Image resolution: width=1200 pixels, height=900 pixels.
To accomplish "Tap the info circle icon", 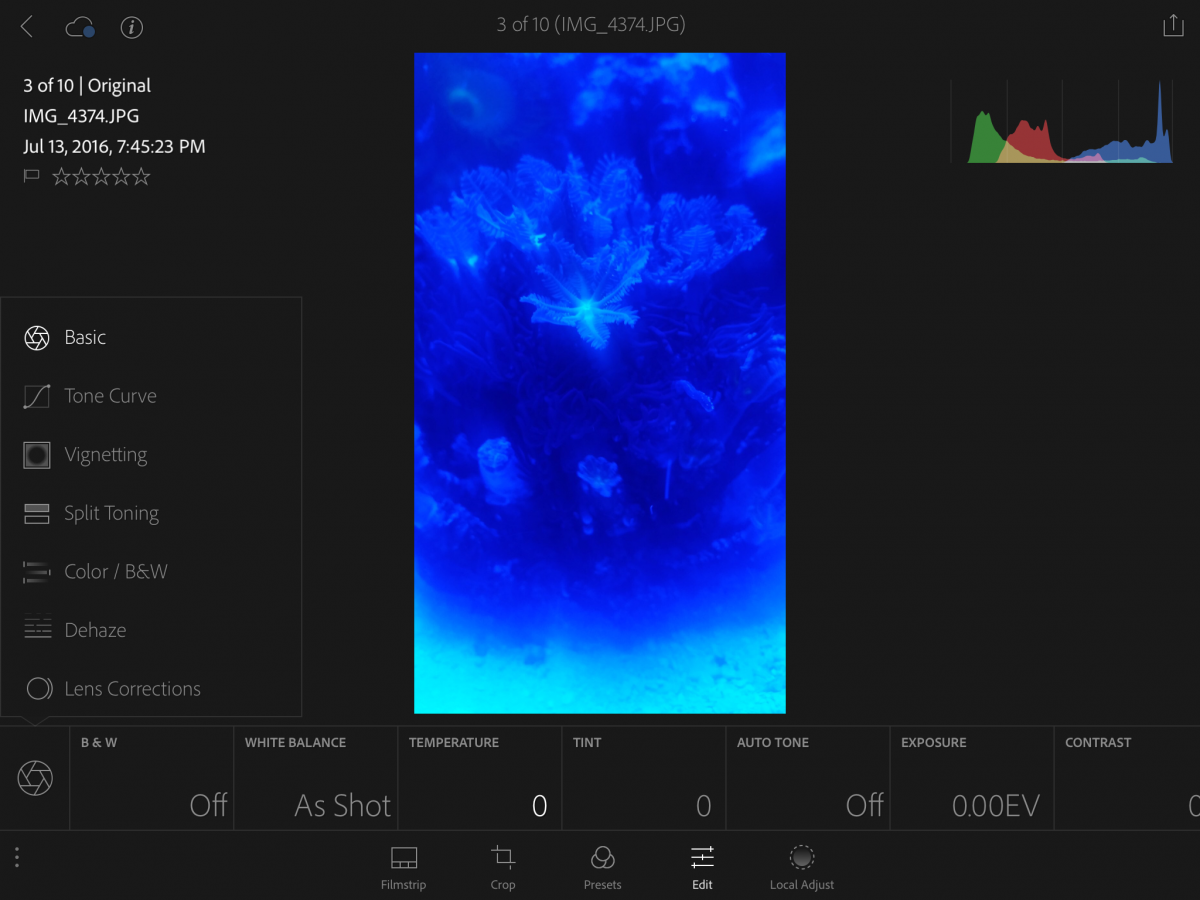I will (x=131, y=27).
